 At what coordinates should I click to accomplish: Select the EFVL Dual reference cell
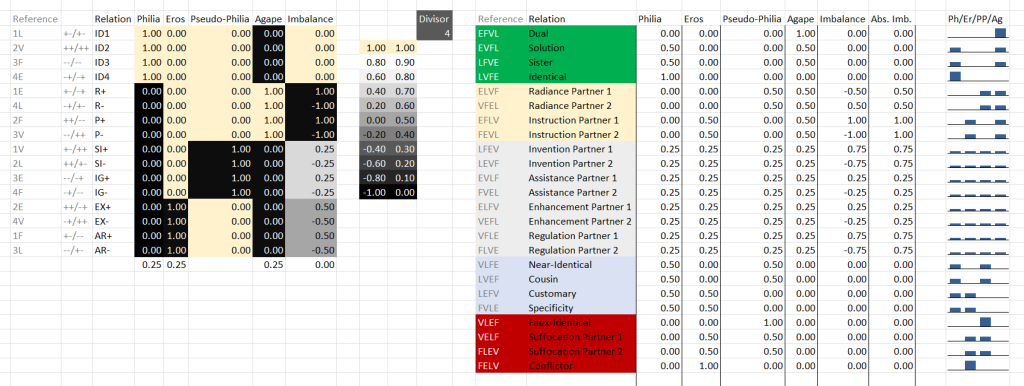click(x=501, y=33)
